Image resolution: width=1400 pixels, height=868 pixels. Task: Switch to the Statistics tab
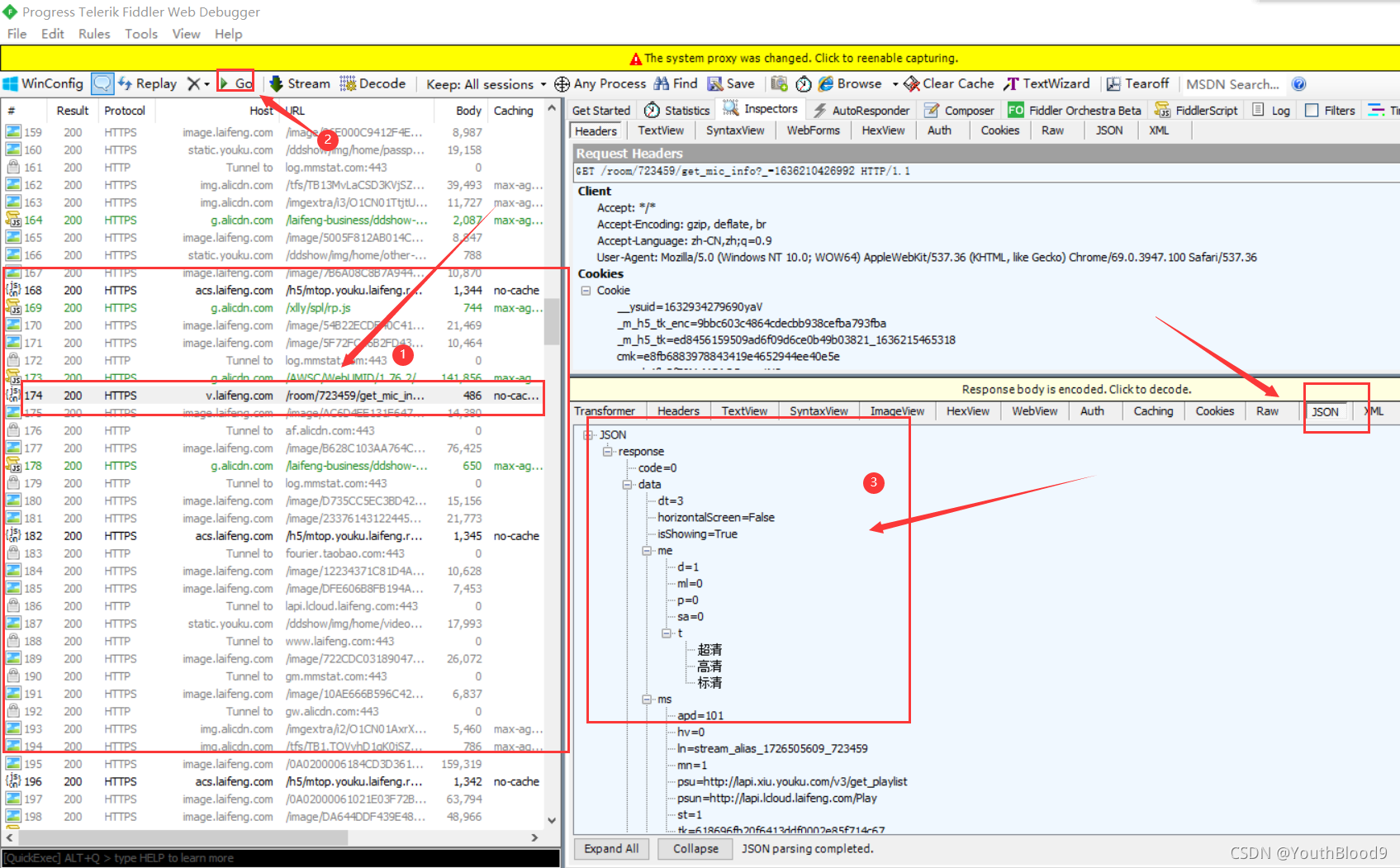pyautogui.click(x=677, y=111)
